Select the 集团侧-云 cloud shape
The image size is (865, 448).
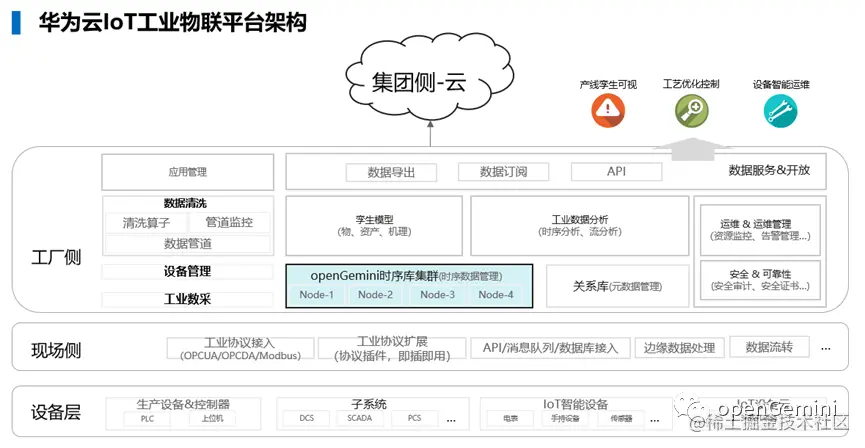(430, 77)
